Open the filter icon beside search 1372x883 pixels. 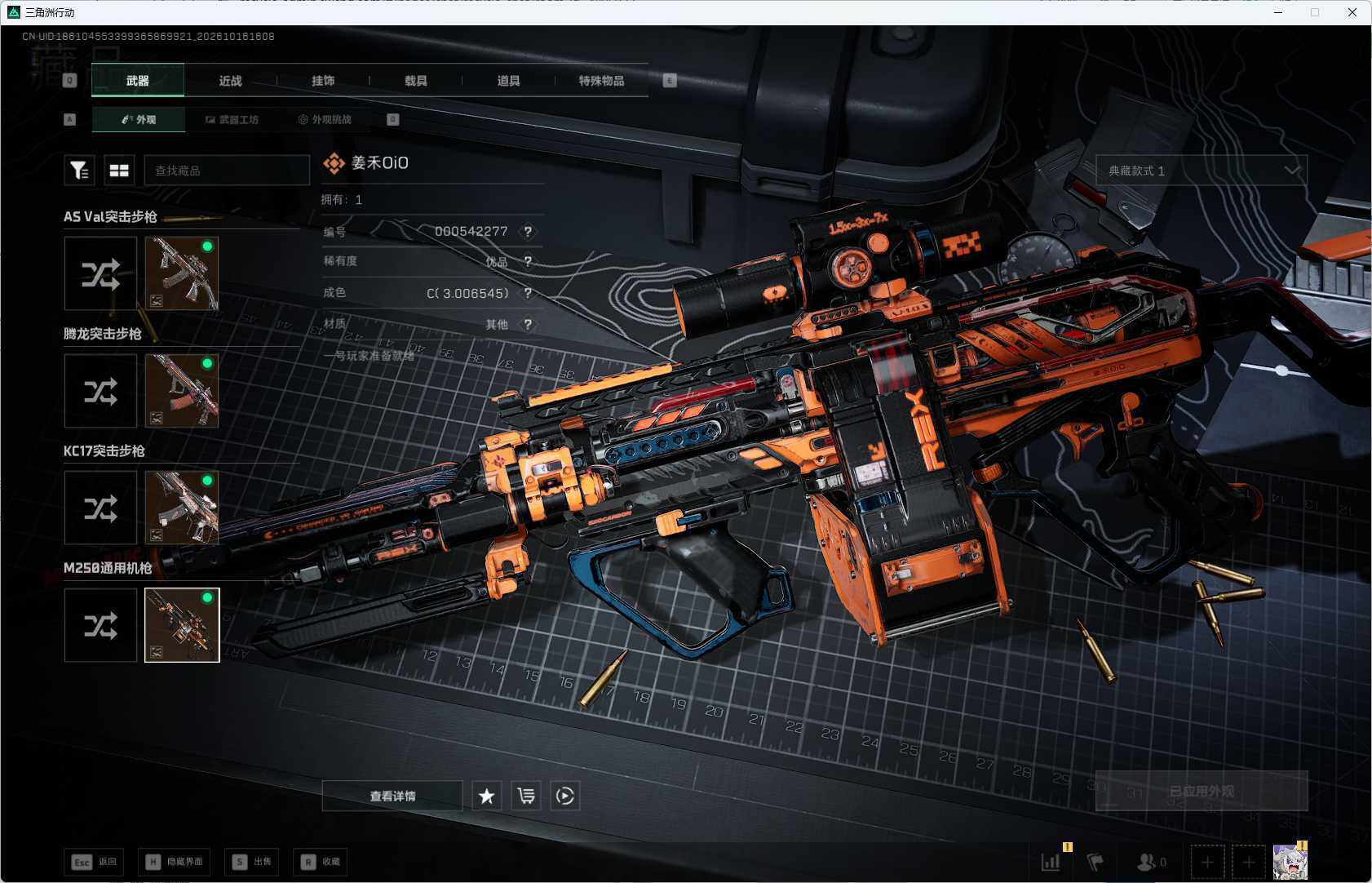79,170
